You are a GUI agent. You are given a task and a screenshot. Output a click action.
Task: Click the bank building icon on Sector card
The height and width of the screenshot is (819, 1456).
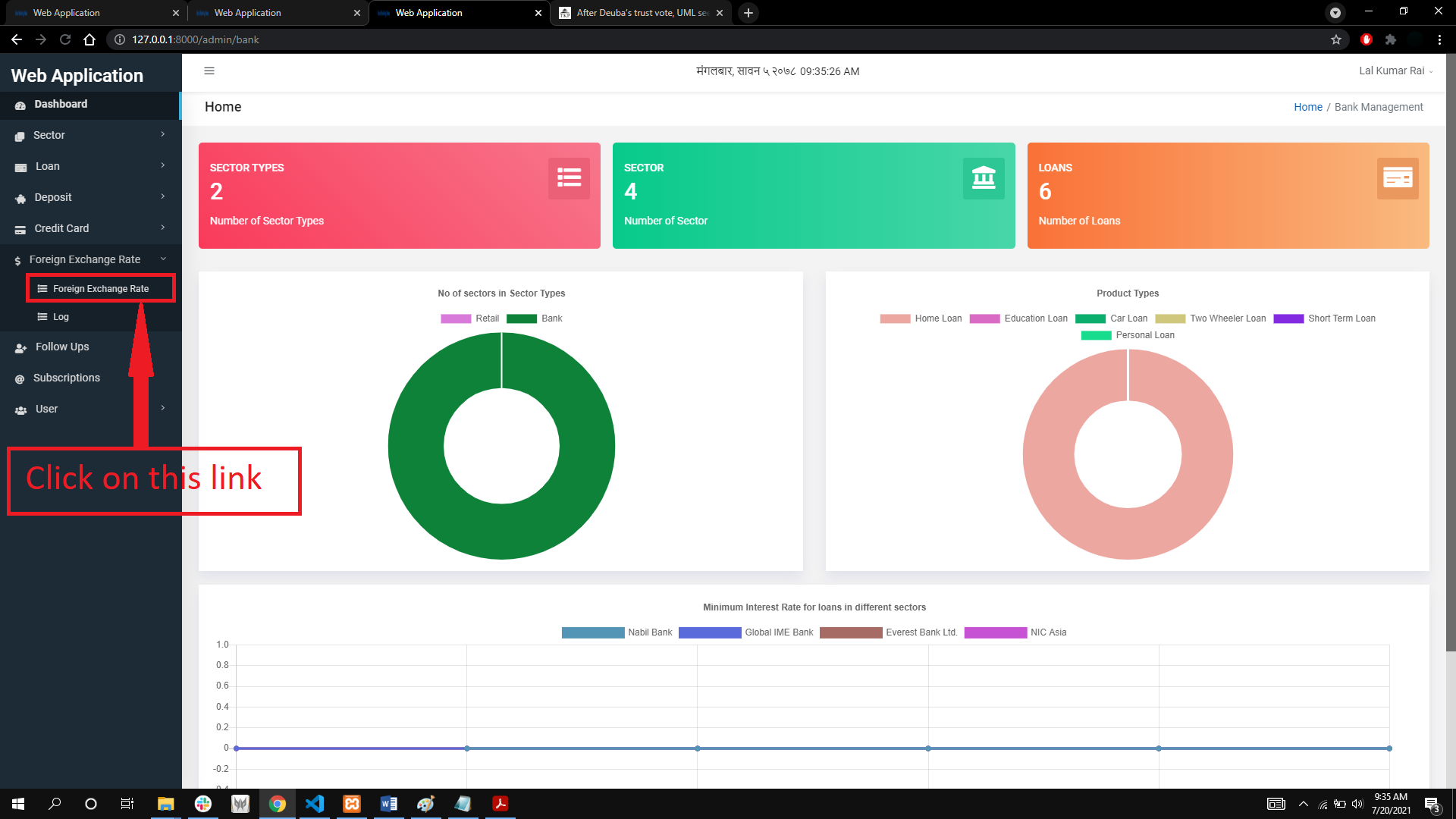[984, 178]
